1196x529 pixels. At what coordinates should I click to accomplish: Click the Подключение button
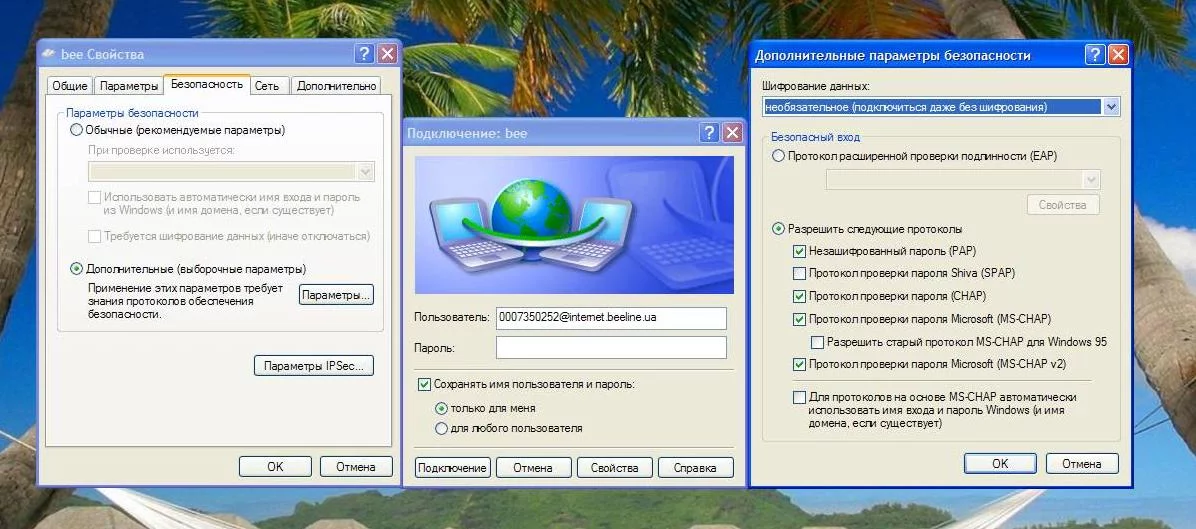pos(452,467)
